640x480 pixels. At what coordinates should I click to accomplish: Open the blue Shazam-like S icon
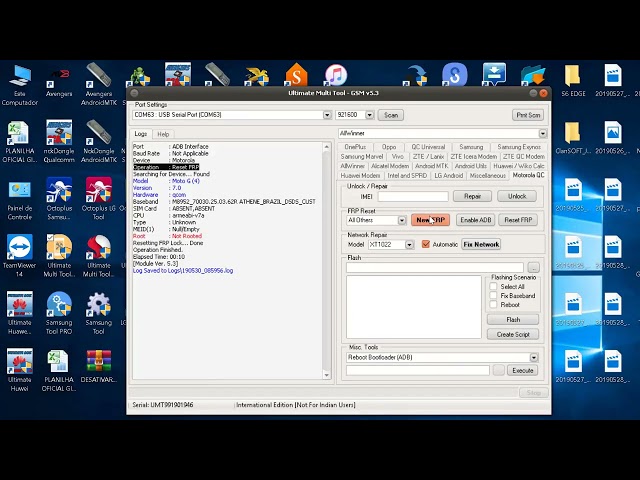pyautogui.click(x=454, y=75)
